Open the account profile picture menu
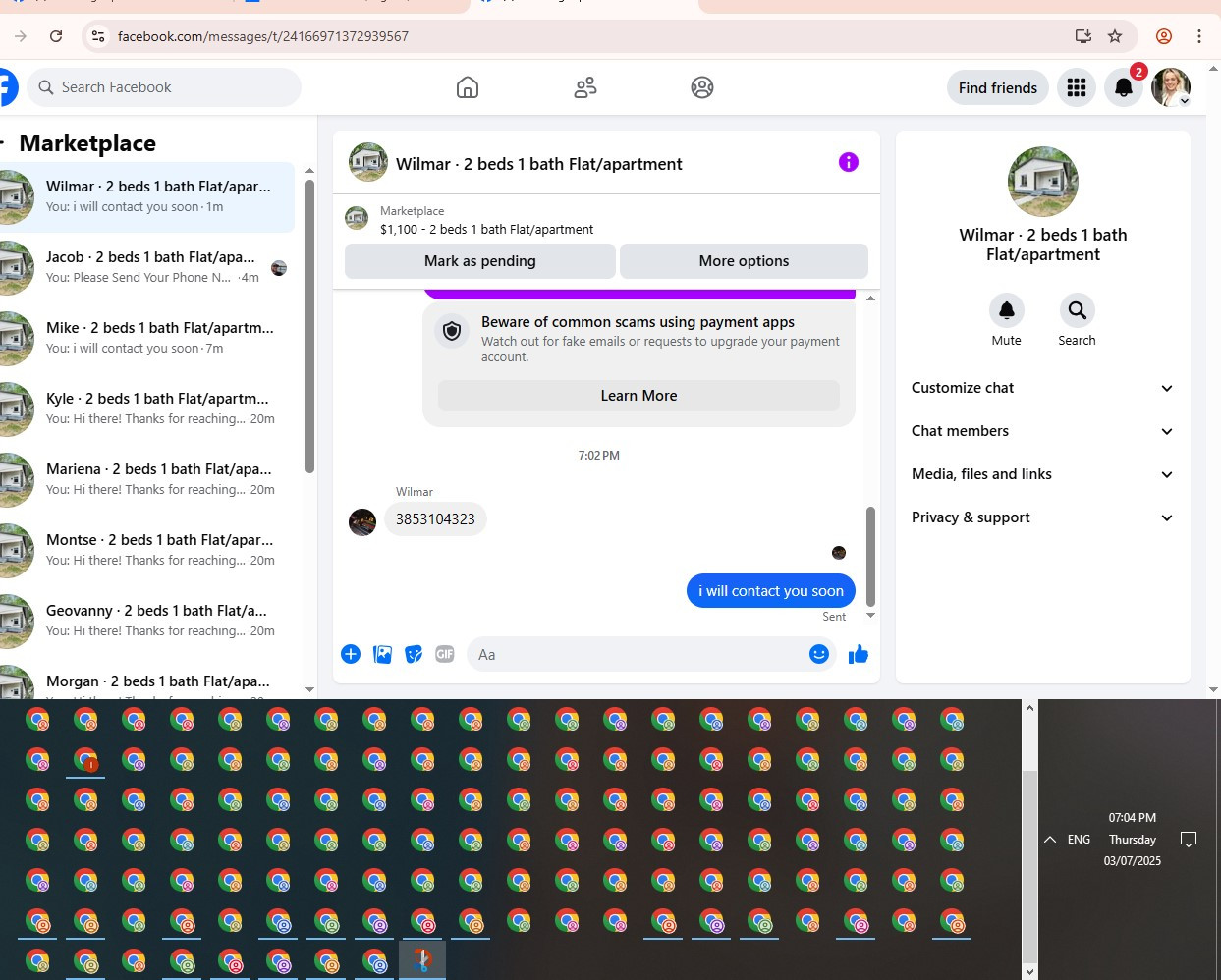The height and width of the screenshot is (980, 1221). [x=1171, y=87]
